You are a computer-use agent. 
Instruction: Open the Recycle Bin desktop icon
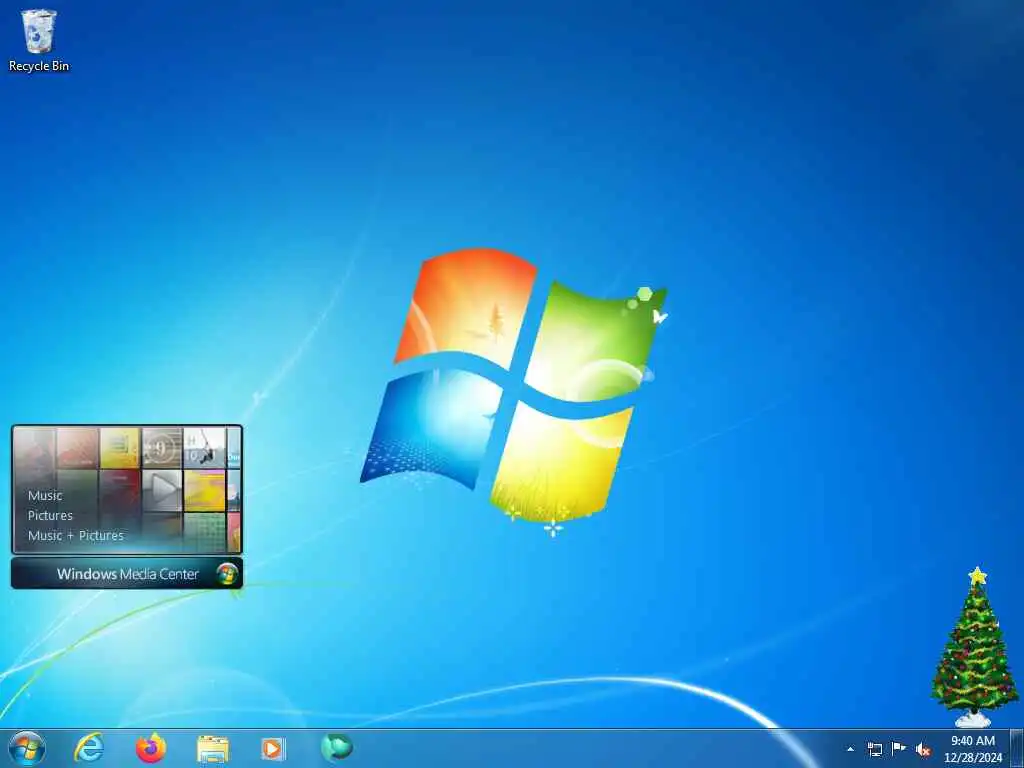[39, 39]
